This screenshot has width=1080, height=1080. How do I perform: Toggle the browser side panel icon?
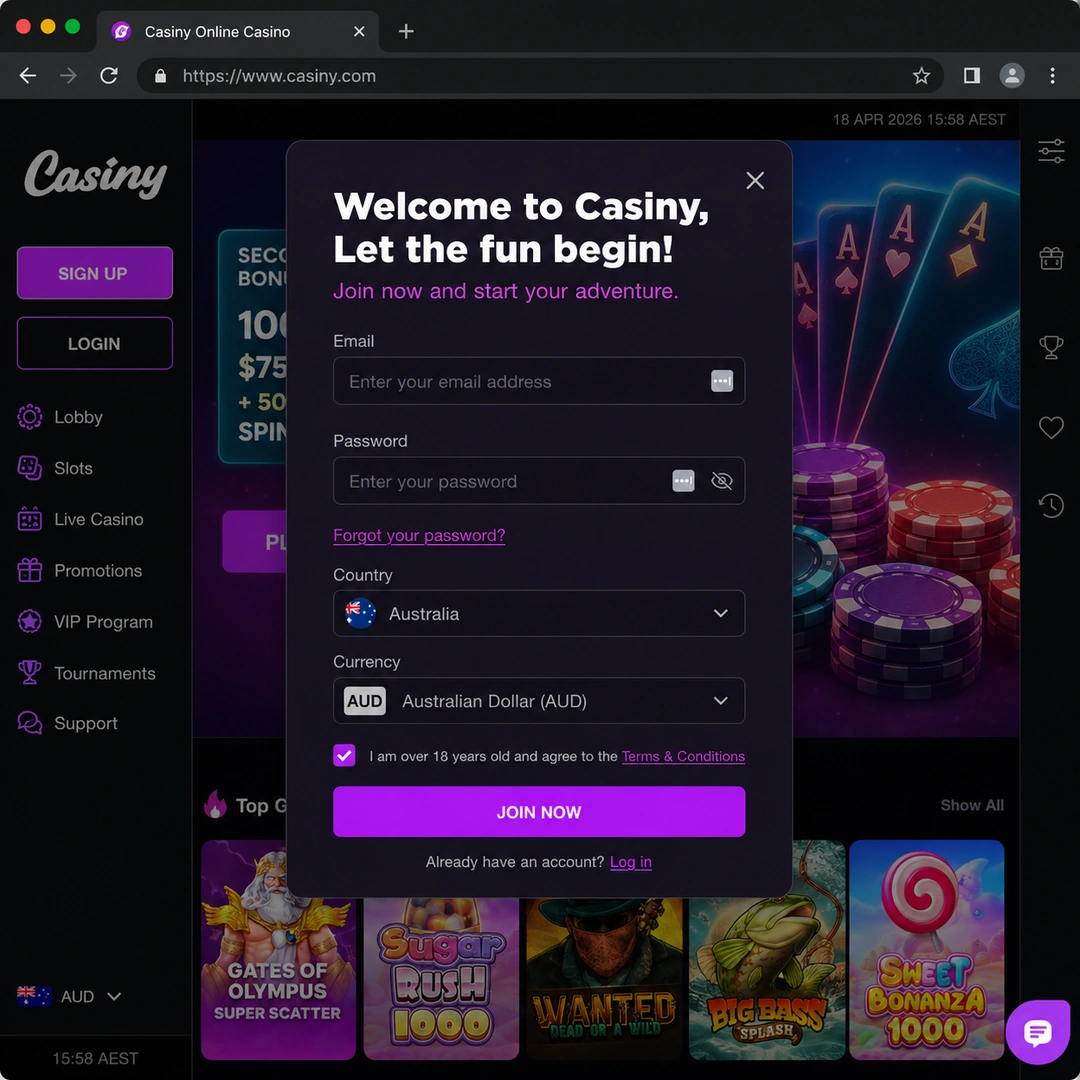(972, 76)
